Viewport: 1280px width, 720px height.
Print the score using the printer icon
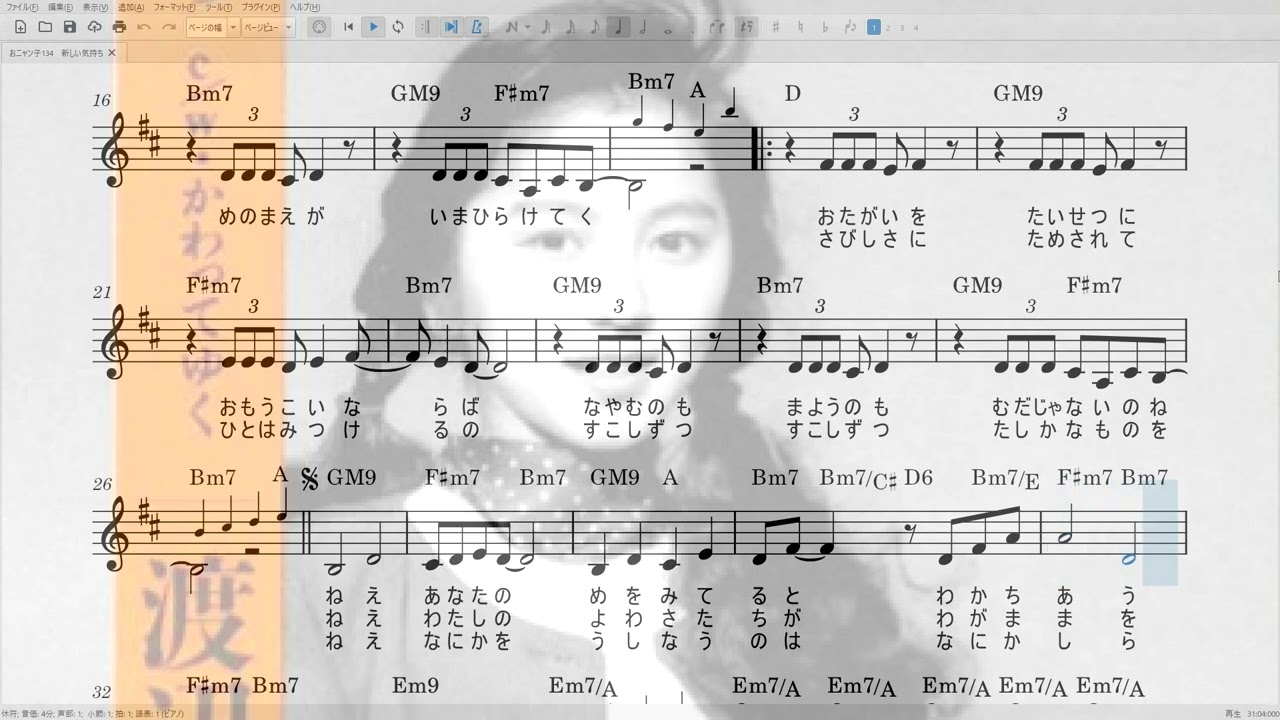click(119, 27)
